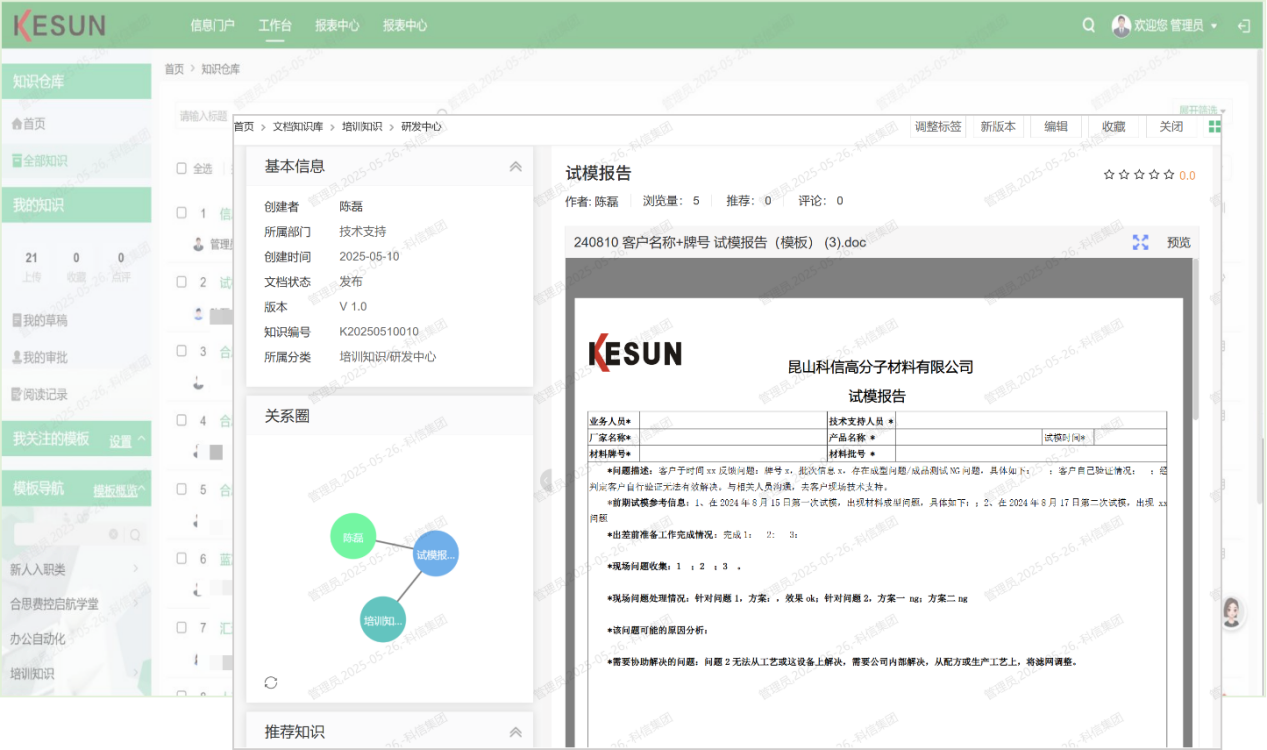Open the 欢迎您 管理员 user dropdown

pos(1166,26)
